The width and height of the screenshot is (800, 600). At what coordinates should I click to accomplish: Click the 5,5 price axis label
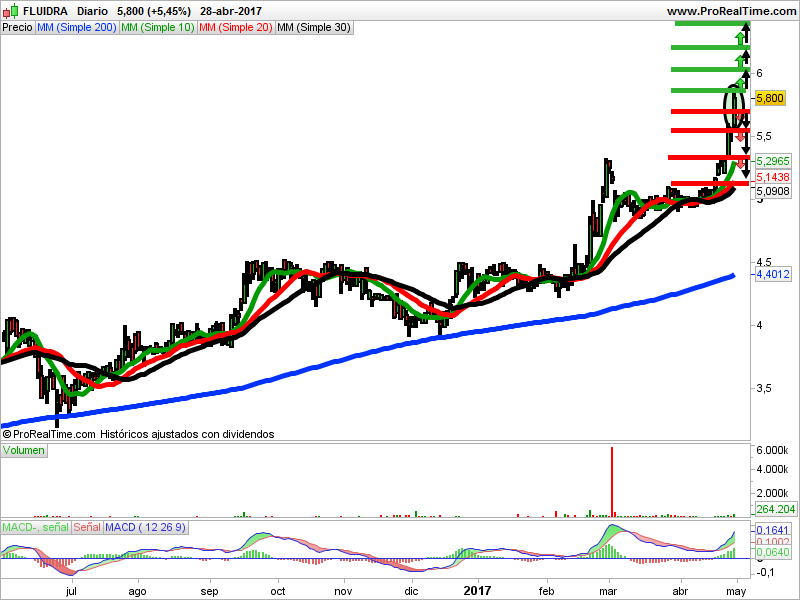pos(764,136)
